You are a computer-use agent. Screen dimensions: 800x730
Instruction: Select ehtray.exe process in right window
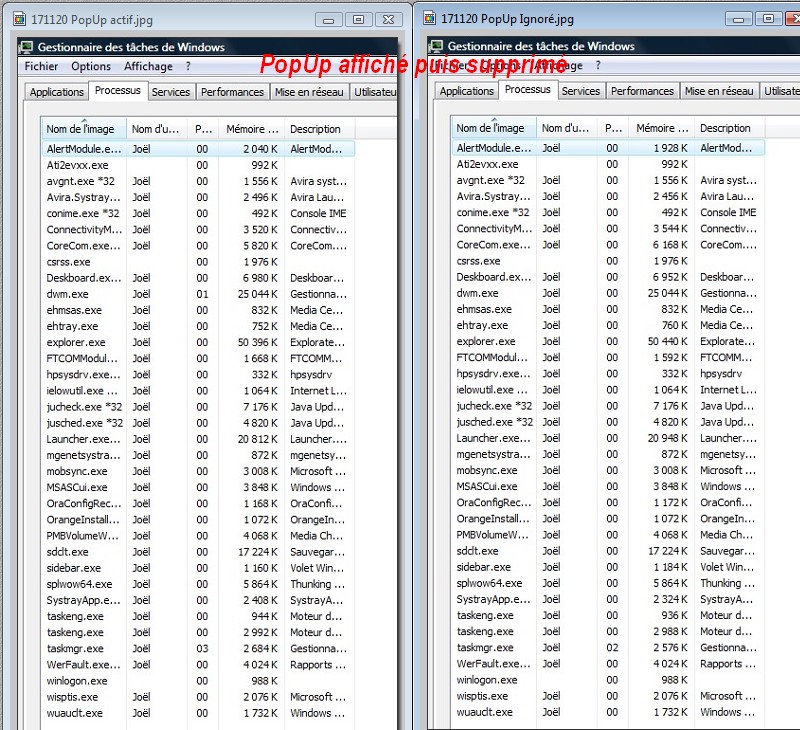pos(608,325)
